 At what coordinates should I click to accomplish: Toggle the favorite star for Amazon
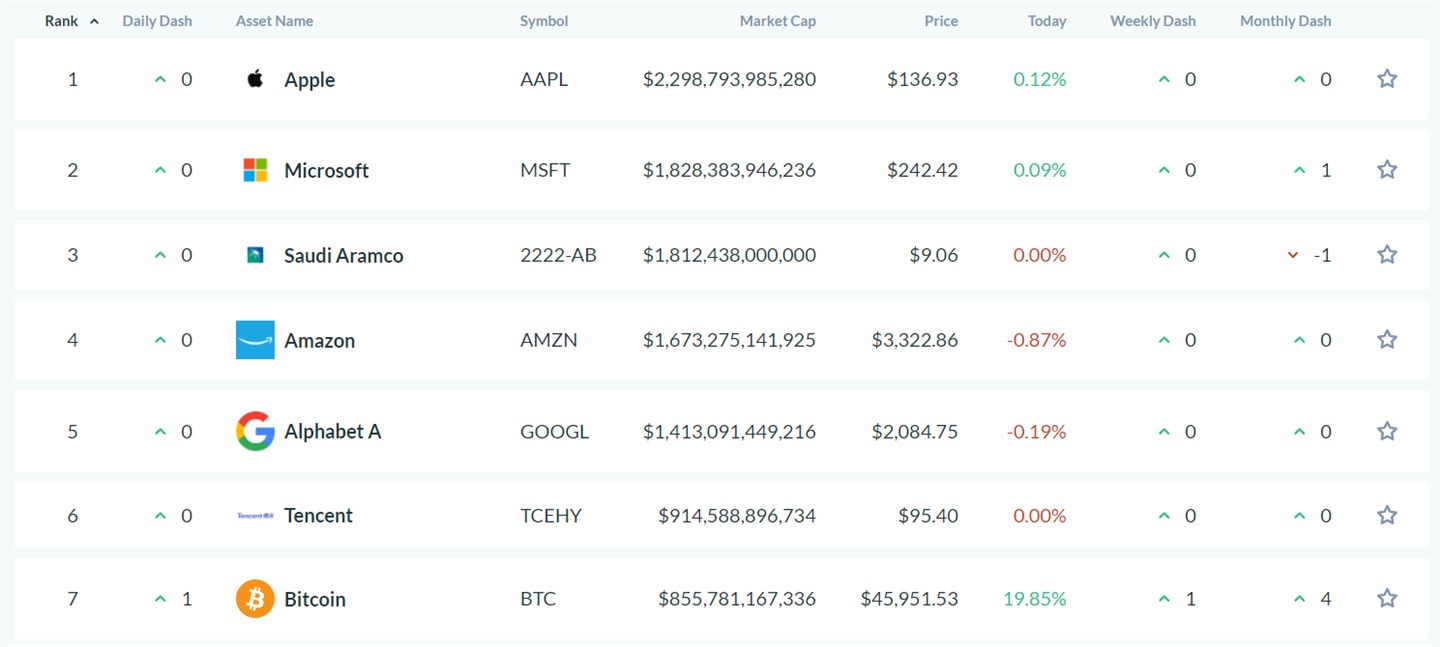point(1387,339)
